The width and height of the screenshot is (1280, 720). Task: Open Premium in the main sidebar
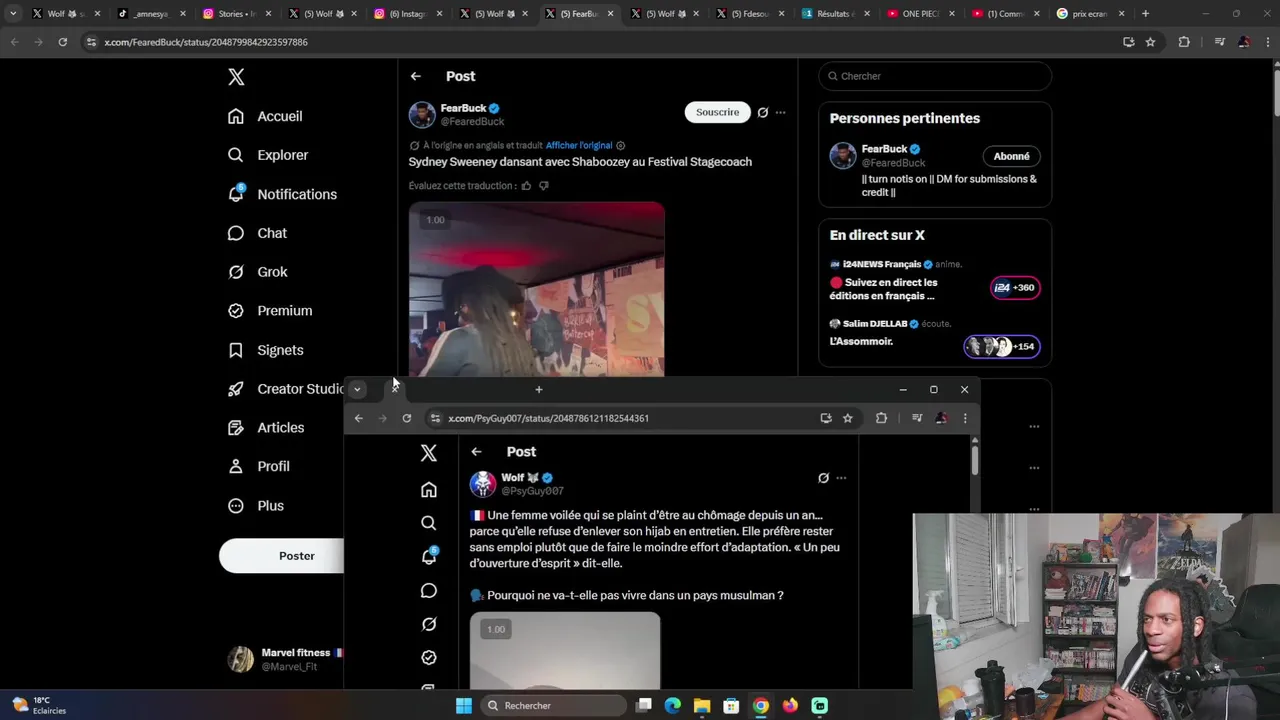pyautogui.click(x=270, y=311)
